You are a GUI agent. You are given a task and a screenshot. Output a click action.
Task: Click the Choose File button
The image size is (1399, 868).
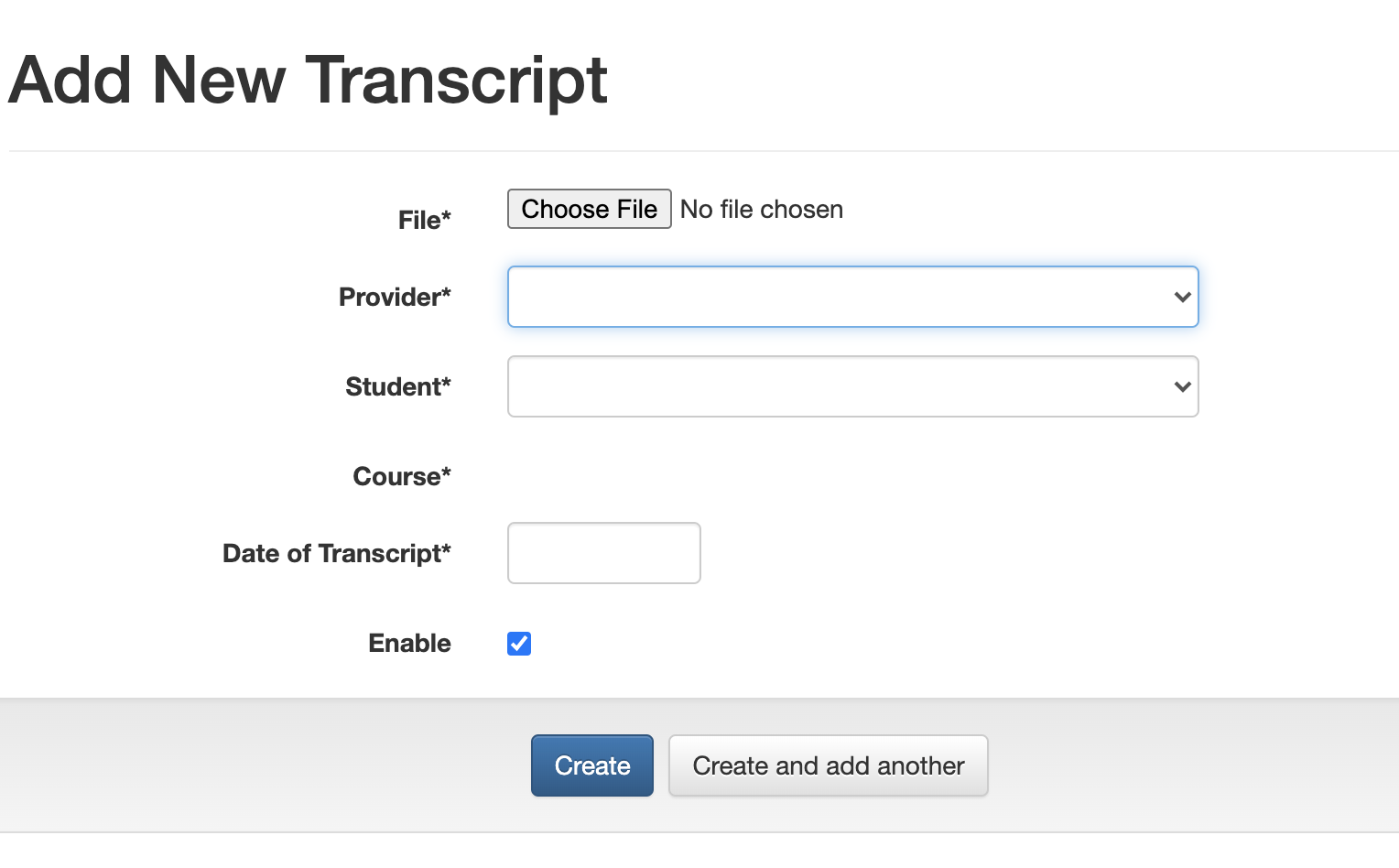coord(589,209)
